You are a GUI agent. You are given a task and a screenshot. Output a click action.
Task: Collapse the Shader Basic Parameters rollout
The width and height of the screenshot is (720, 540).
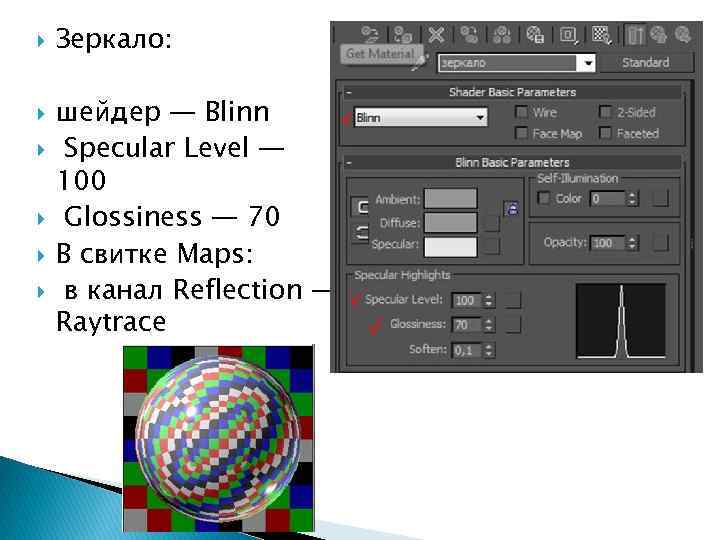click(349, 92)
